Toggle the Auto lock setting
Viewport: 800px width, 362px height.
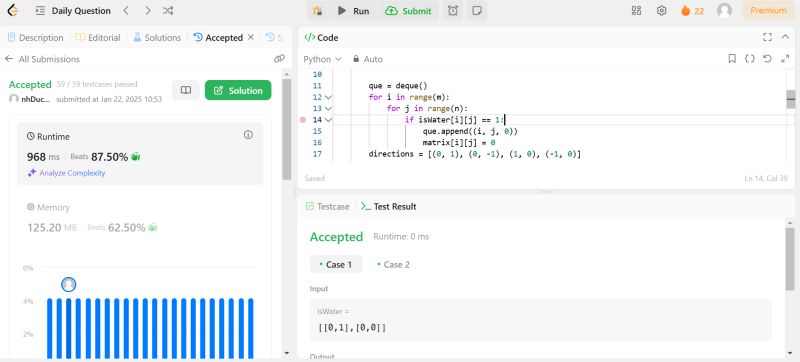[x=367, y=59]
